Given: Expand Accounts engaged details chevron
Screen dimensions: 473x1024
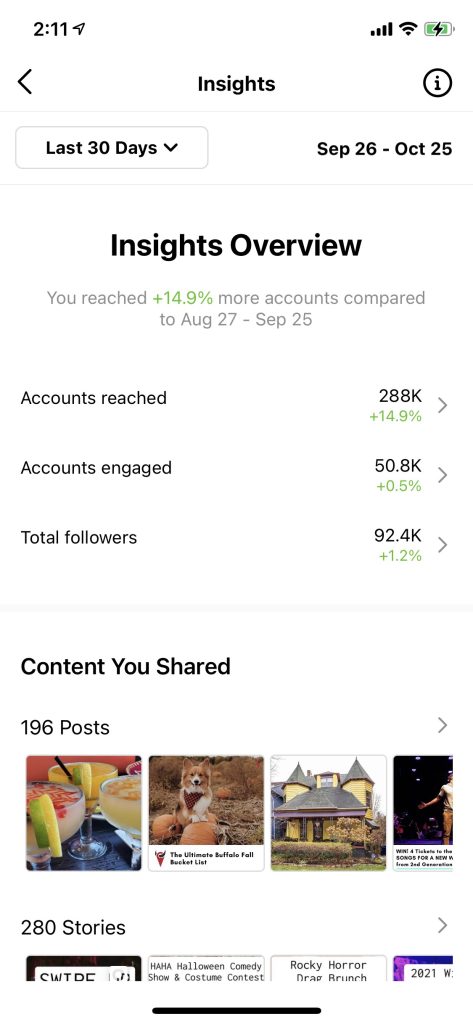Looking at the screenshot, I should (x=442, y=475).
